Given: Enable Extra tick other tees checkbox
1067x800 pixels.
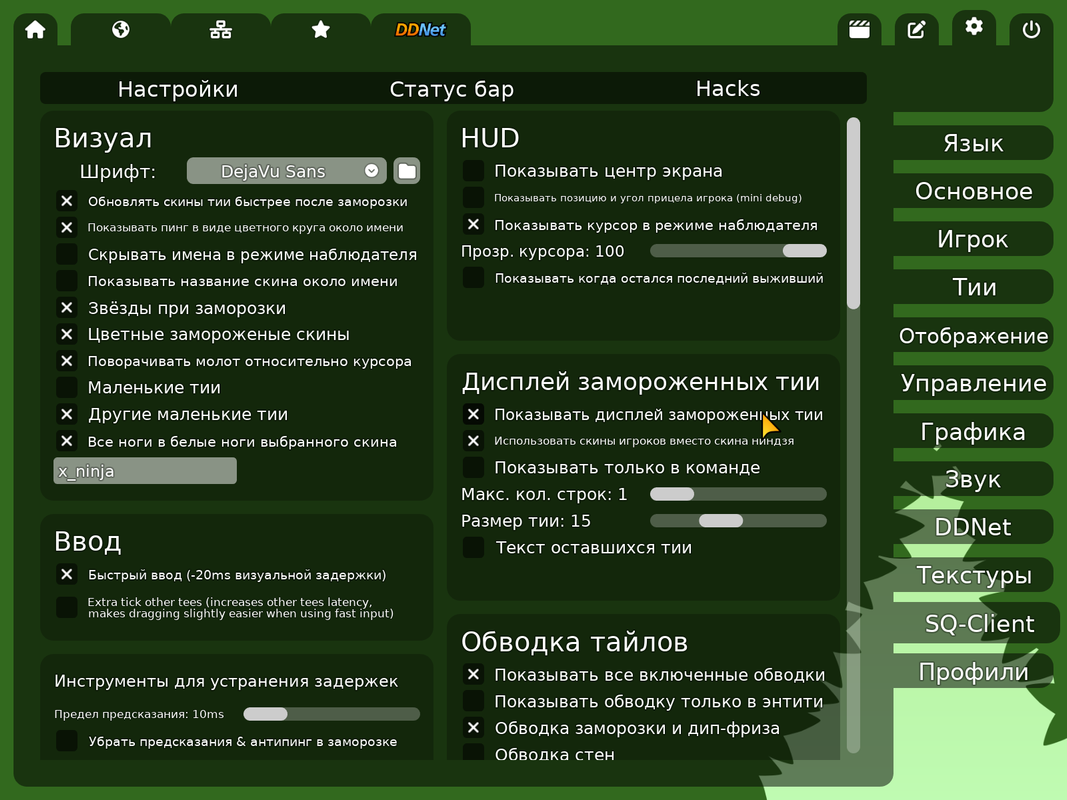Looking at the screenshot, I should pyautogui.click(x=67, y=607).
